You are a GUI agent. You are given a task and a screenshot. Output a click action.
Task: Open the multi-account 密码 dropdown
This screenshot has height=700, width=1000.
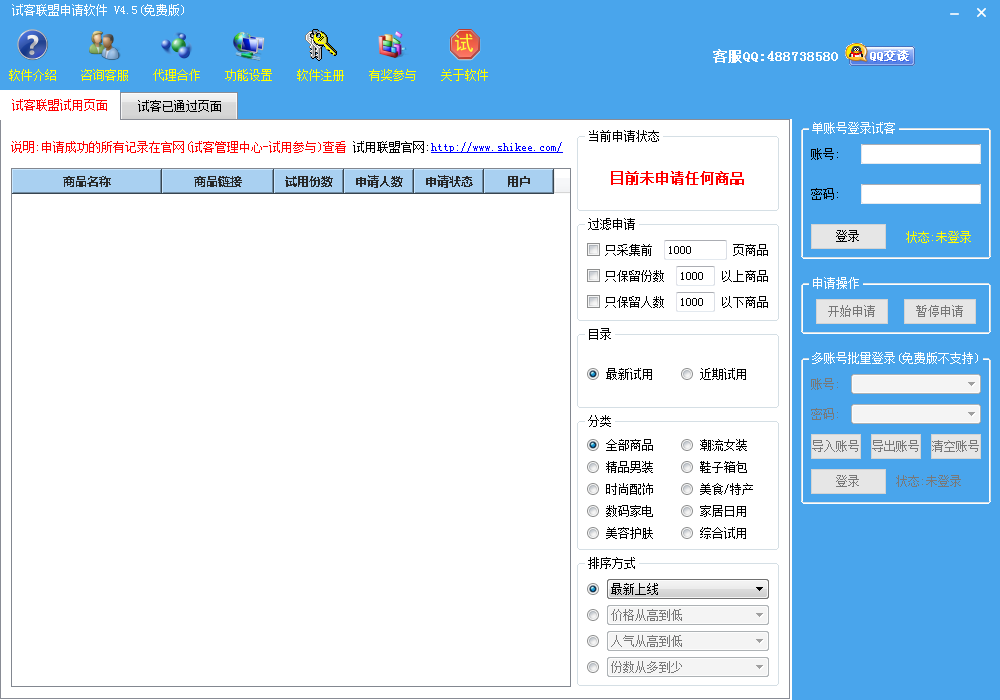[915, 414]
